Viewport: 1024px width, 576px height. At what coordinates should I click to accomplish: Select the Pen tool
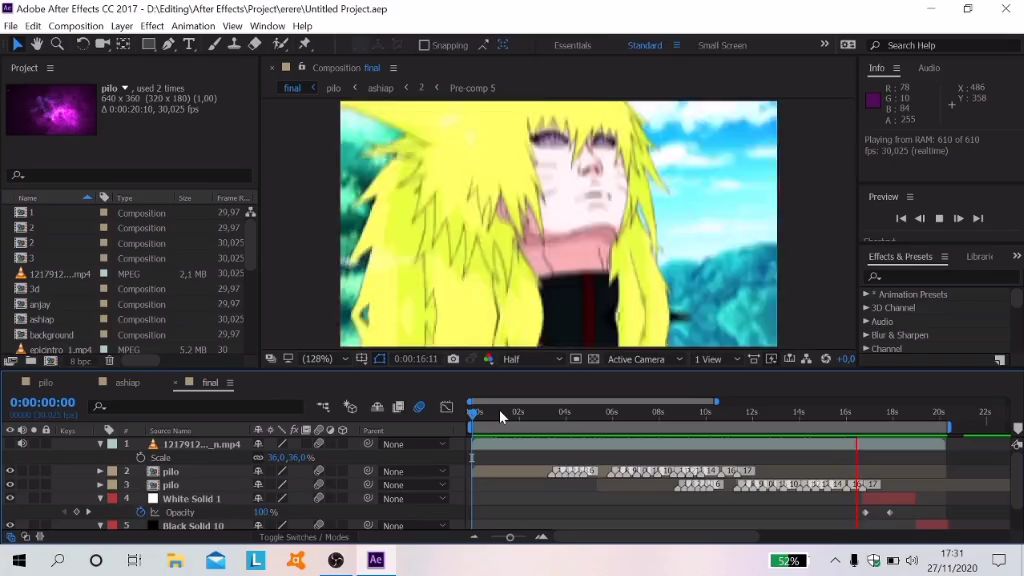[168, 44]
